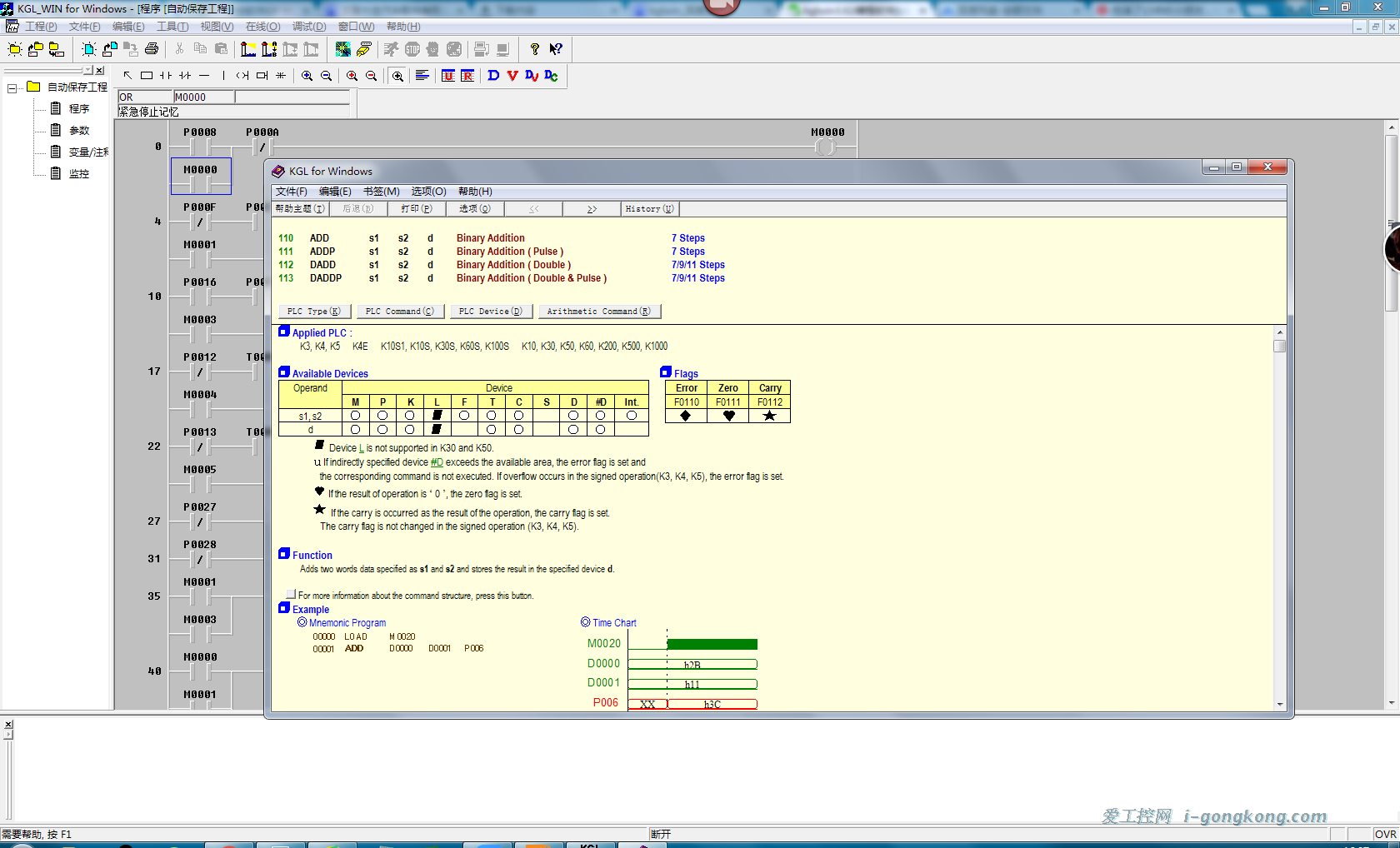The image size is (1400, 848).
Task: Click the PLC Type(K) button
Action: [x=314, y=312]
